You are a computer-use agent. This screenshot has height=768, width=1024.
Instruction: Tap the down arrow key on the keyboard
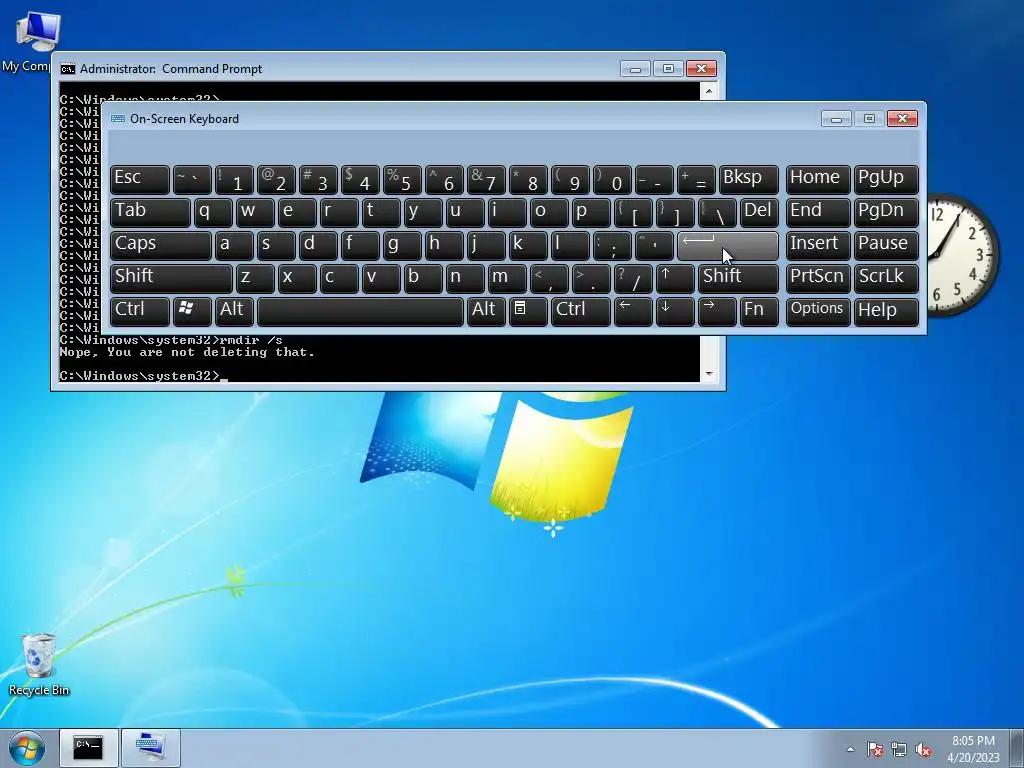coord(675,312)
